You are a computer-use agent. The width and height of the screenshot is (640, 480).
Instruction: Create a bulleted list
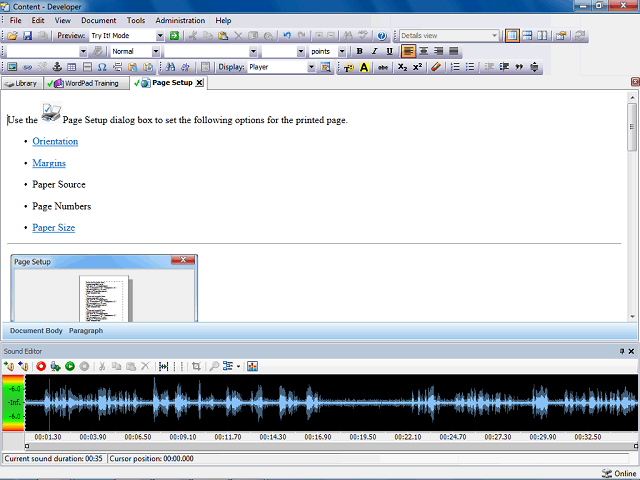tap(470, 67)
